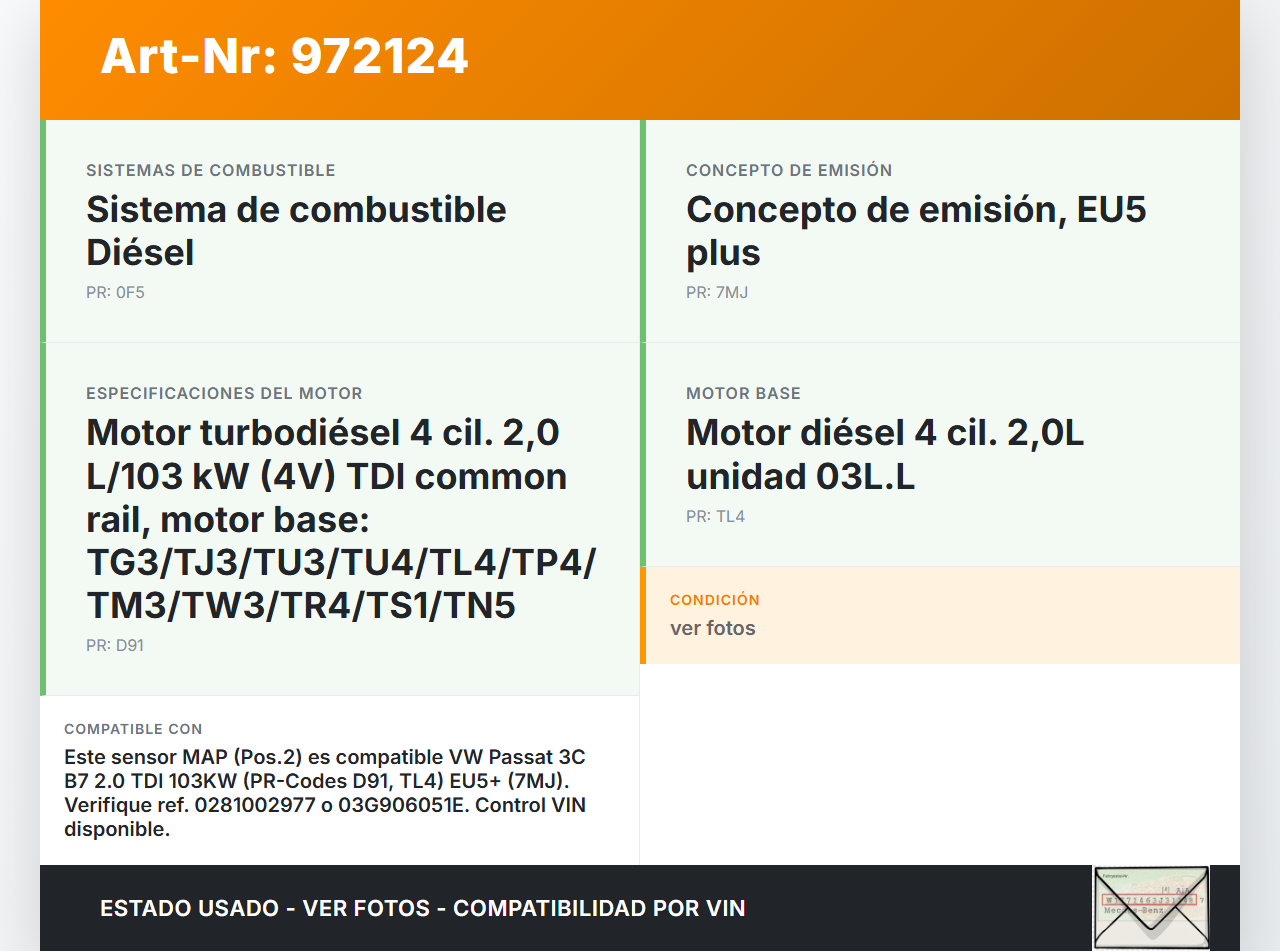Click Sistema de combustible Diésel heading
Image resolution: width=1280 pixels, height=952 pixels.
296,231
